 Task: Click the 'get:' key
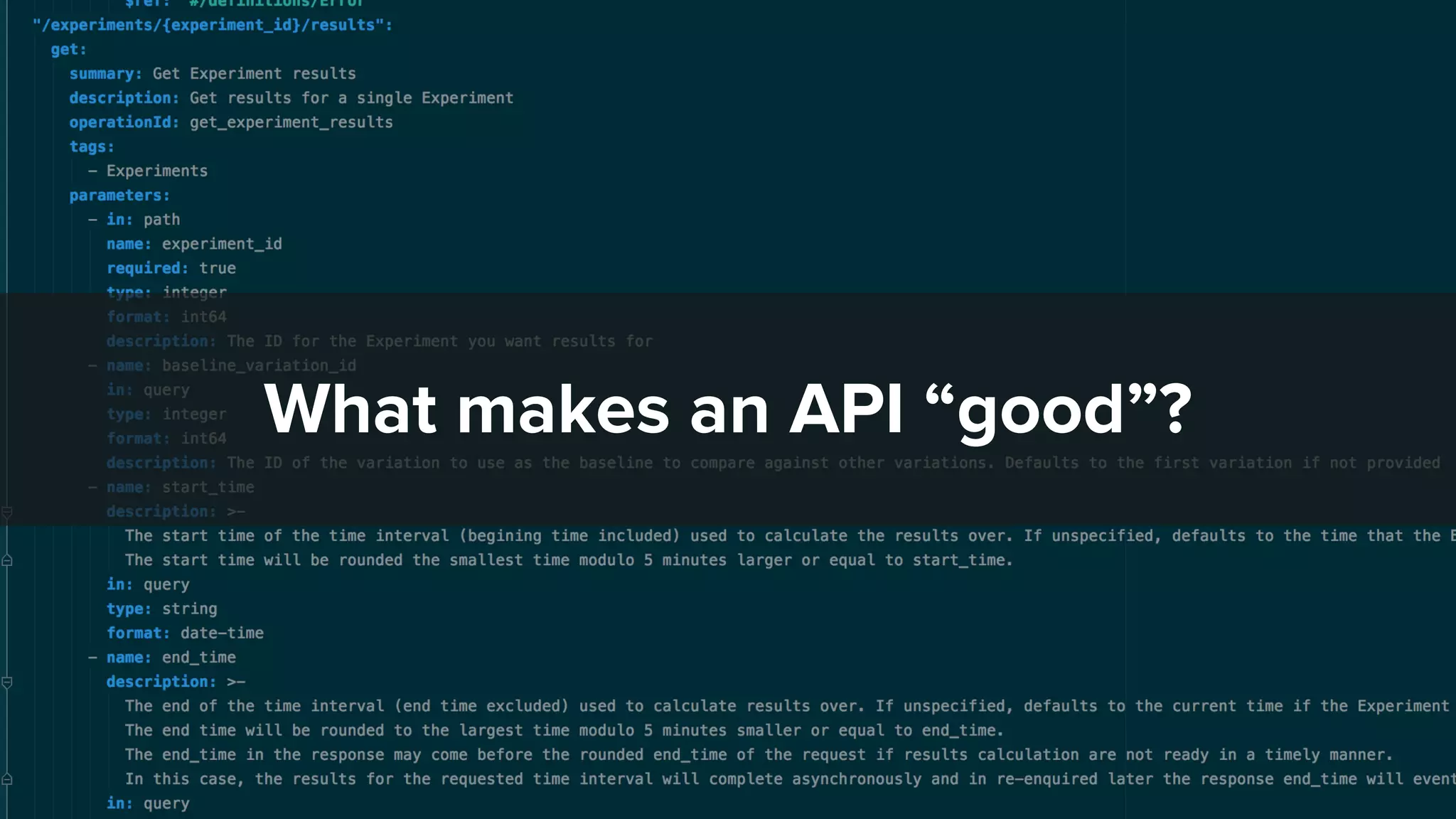tap(68, 50)
